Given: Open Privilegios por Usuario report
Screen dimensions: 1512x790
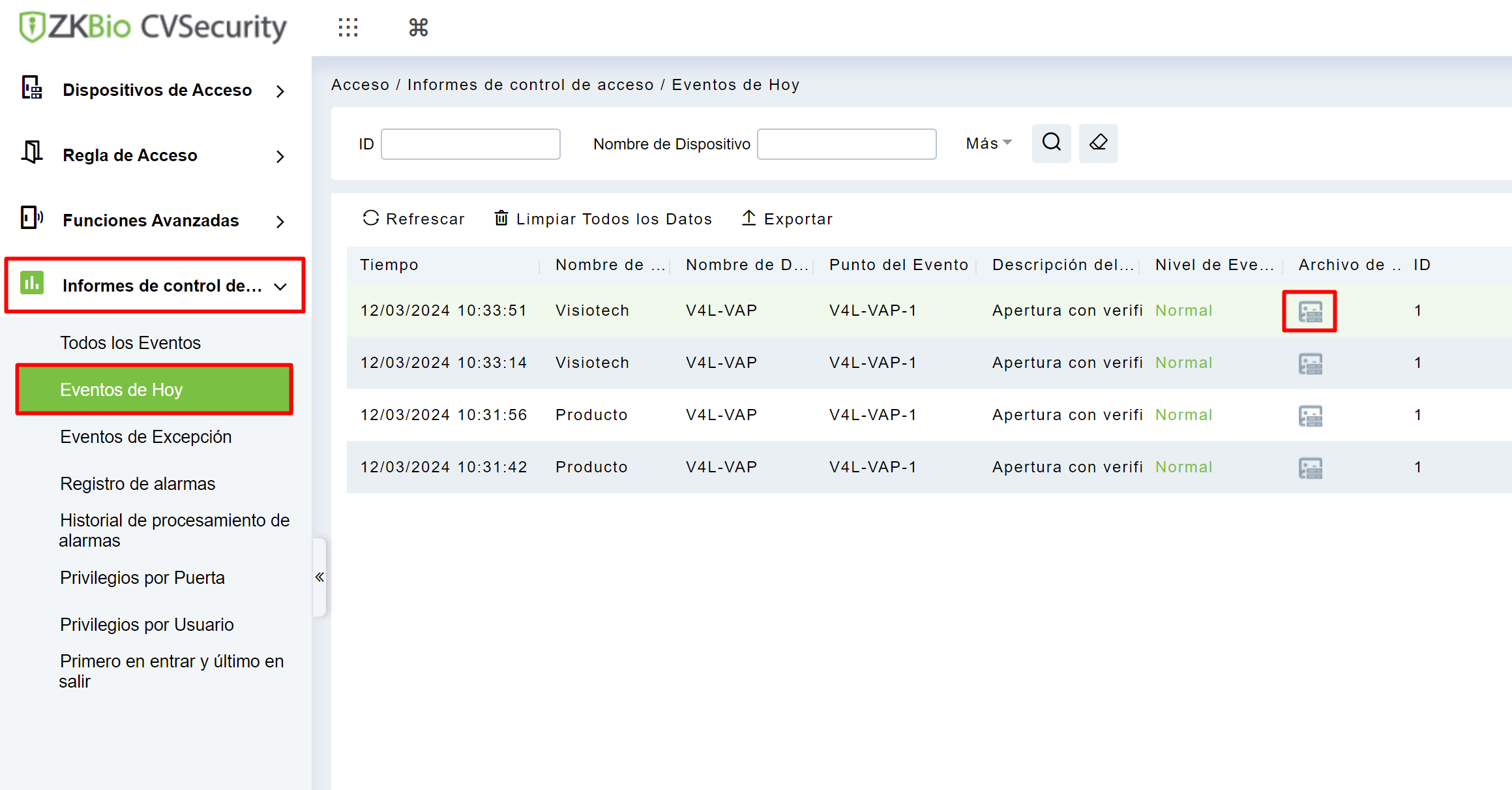Looking at the screenshot, I should click(x=147, y=625).
